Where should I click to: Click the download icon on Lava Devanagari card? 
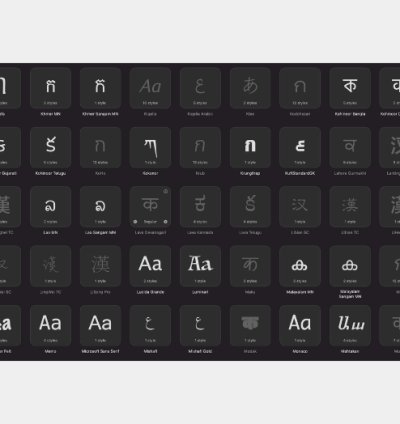165,191
